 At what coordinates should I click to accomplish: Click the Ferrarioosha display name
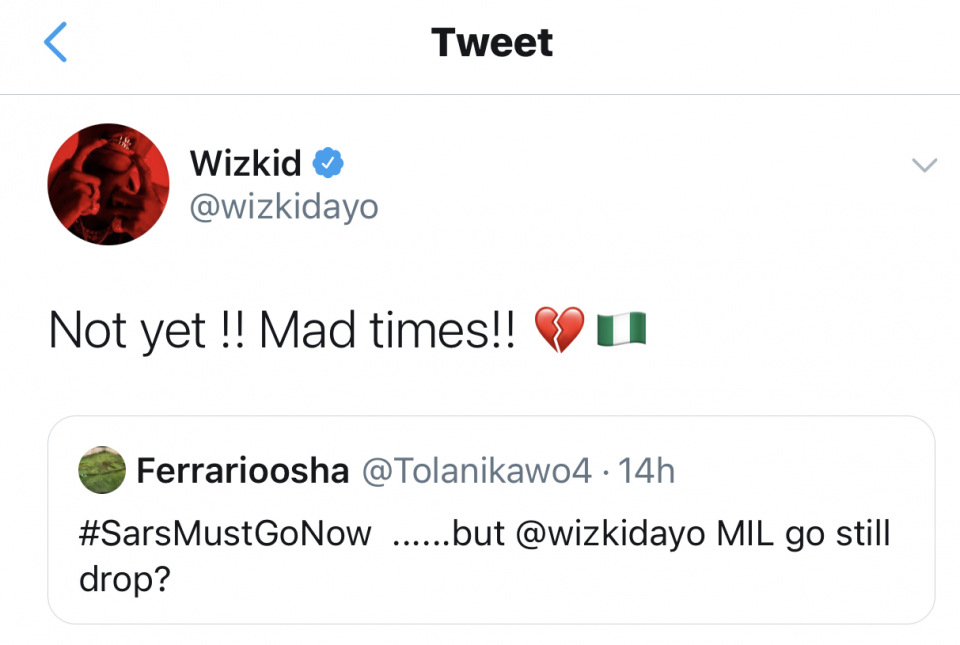pos(242,471)
